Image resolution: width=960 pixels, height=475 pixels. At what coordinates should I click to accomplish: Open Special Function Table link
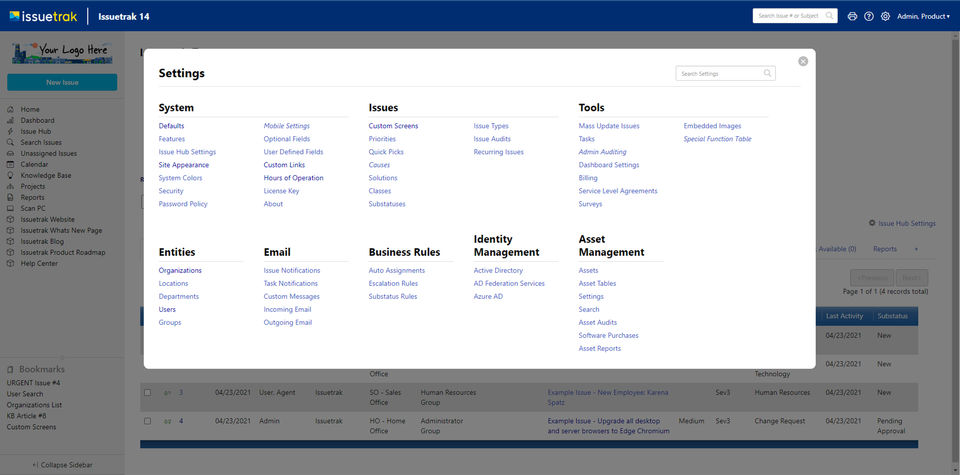coord(718,139)
